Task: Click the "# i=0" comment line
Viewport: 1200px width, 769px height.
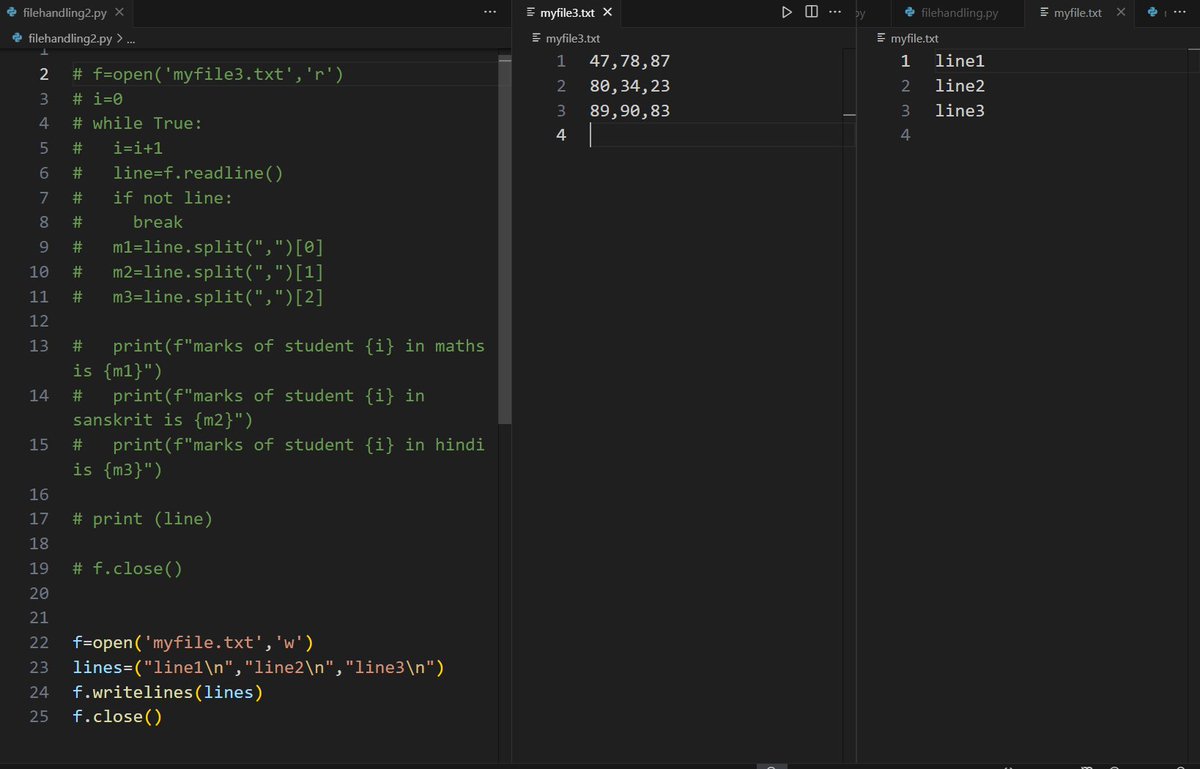Action: coord(97,99)
